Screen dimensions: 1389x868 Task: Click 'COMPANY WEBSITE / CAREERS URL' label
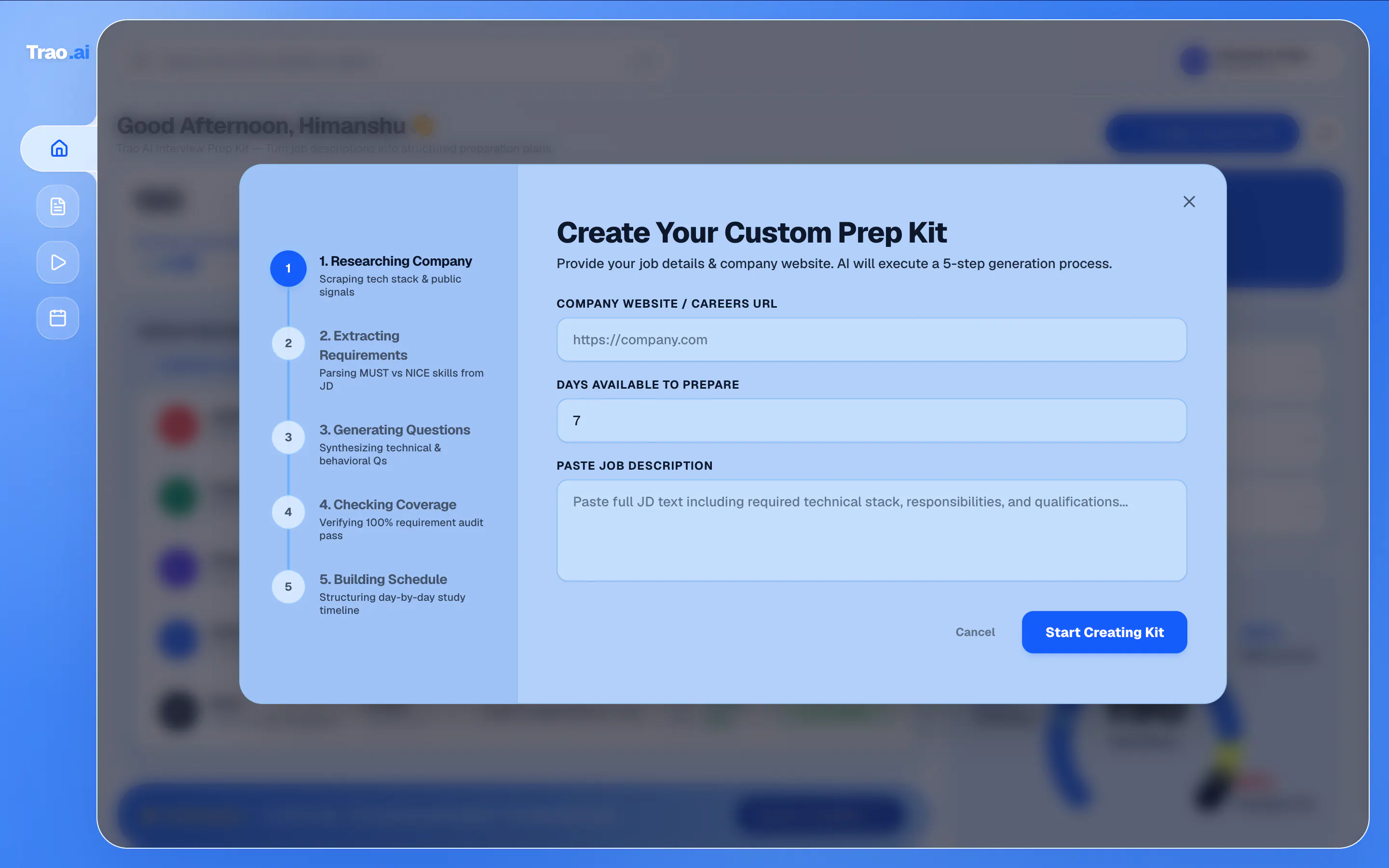coord(667,304)
